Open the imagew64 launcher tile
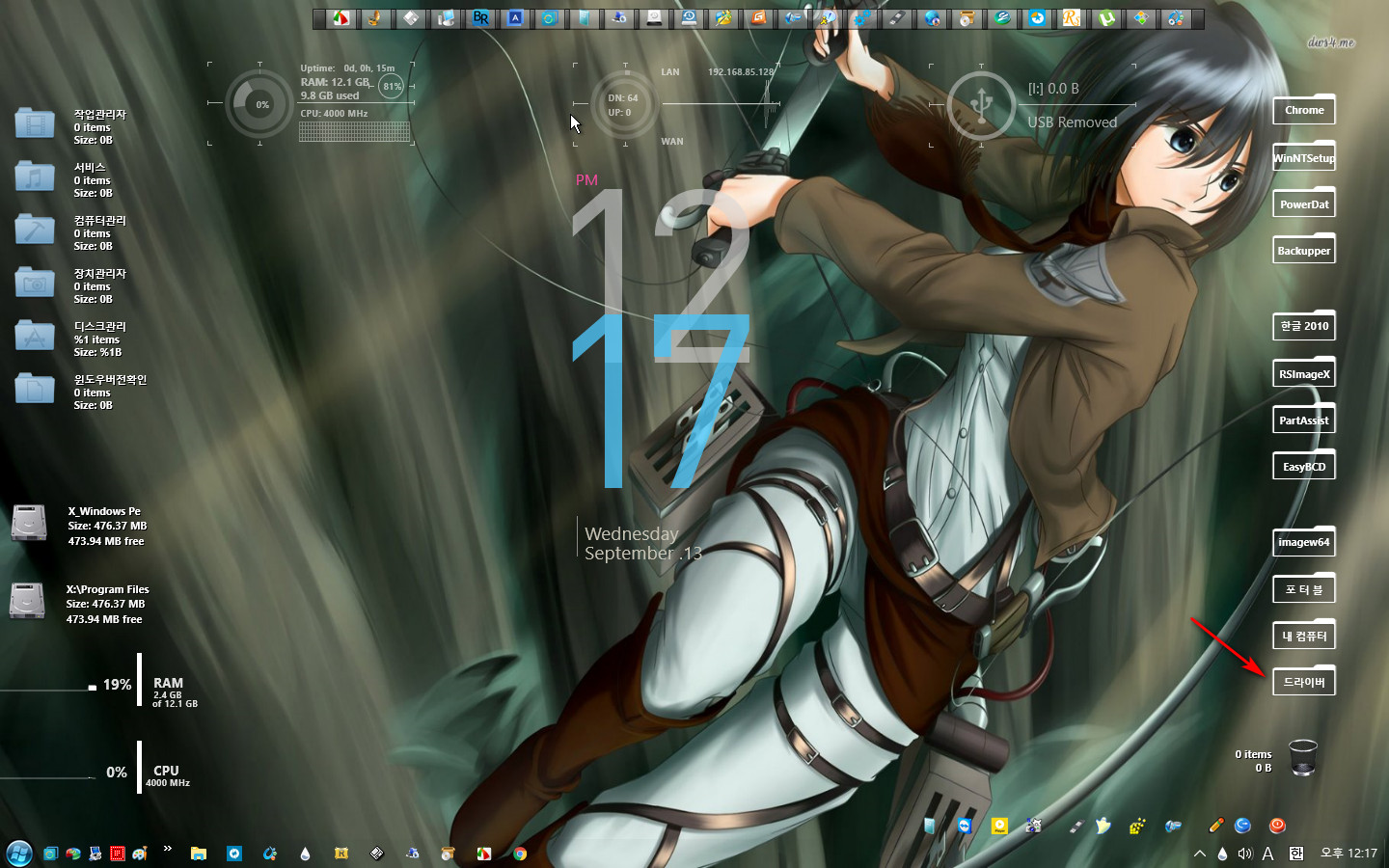The width and height of the screenshot is (1389, 868). click(x=1304, y=542)
